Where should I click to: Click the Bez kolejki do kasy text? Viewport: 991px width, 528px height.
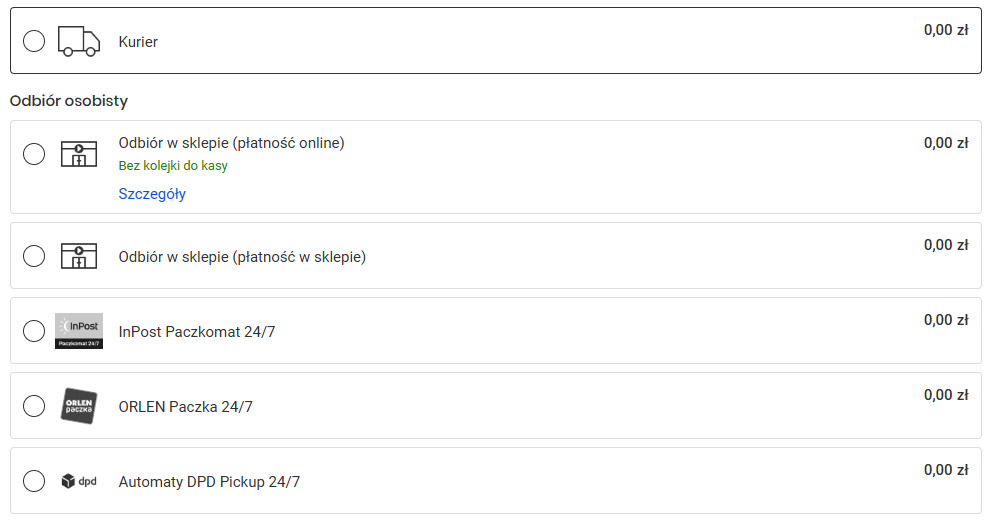tap(173, 166)
